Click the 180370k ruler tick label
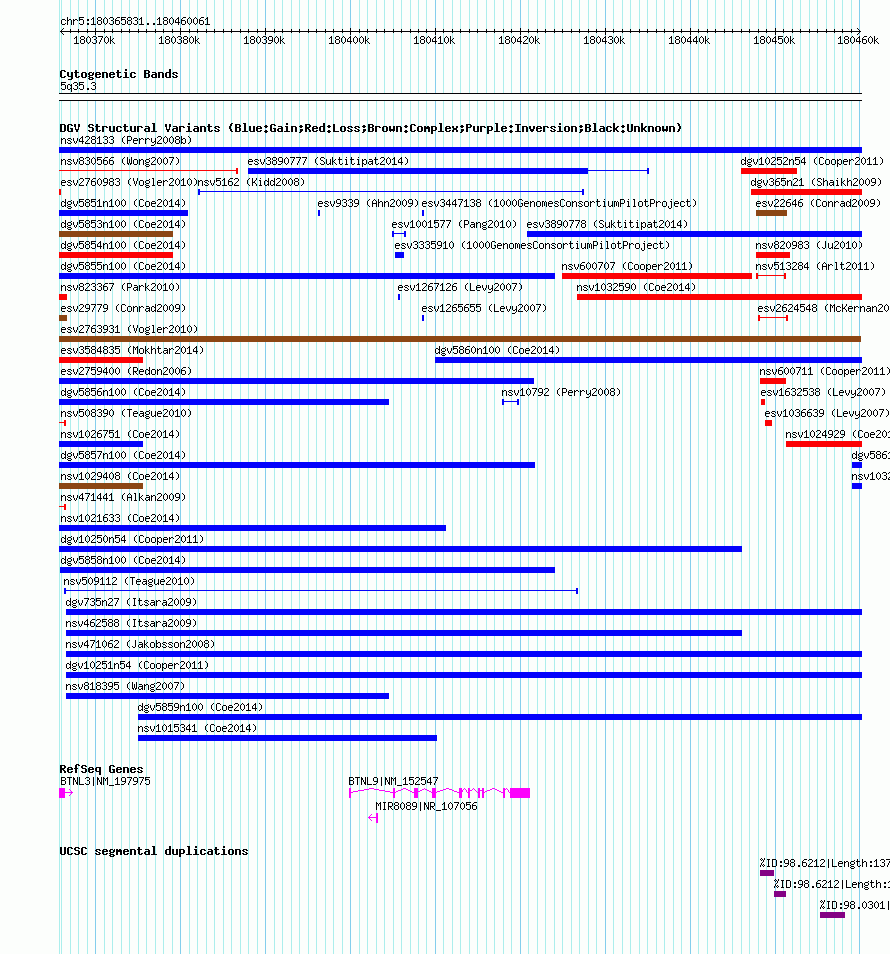Image resolution: width=890 pixels, height=954 pixels. coord(94,40)
